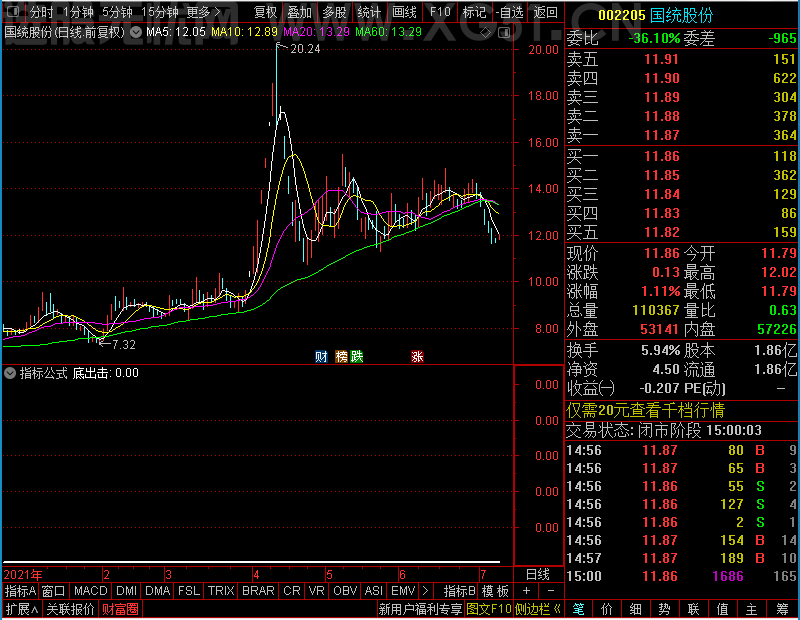This screenshot has height=620, width=800.
Task: Switch indicator to BRAR
Action: 258,591
